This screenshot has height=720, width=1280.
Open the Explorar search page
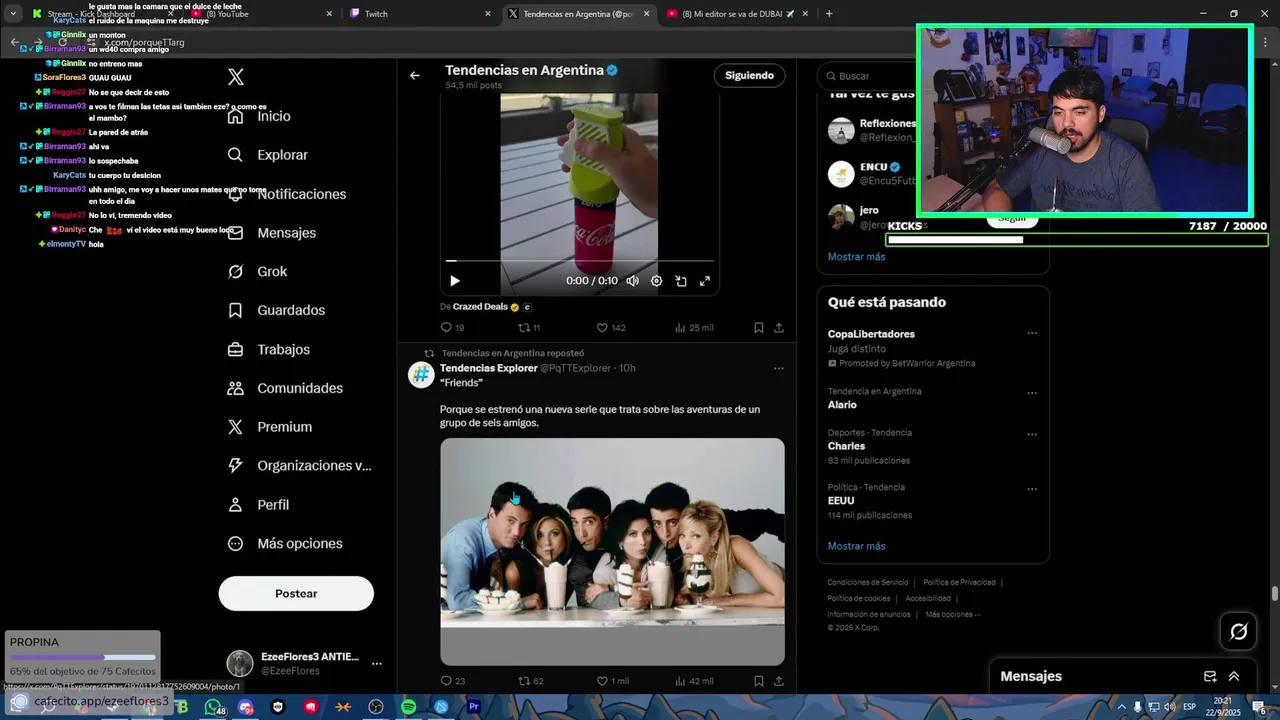[268, 155]
